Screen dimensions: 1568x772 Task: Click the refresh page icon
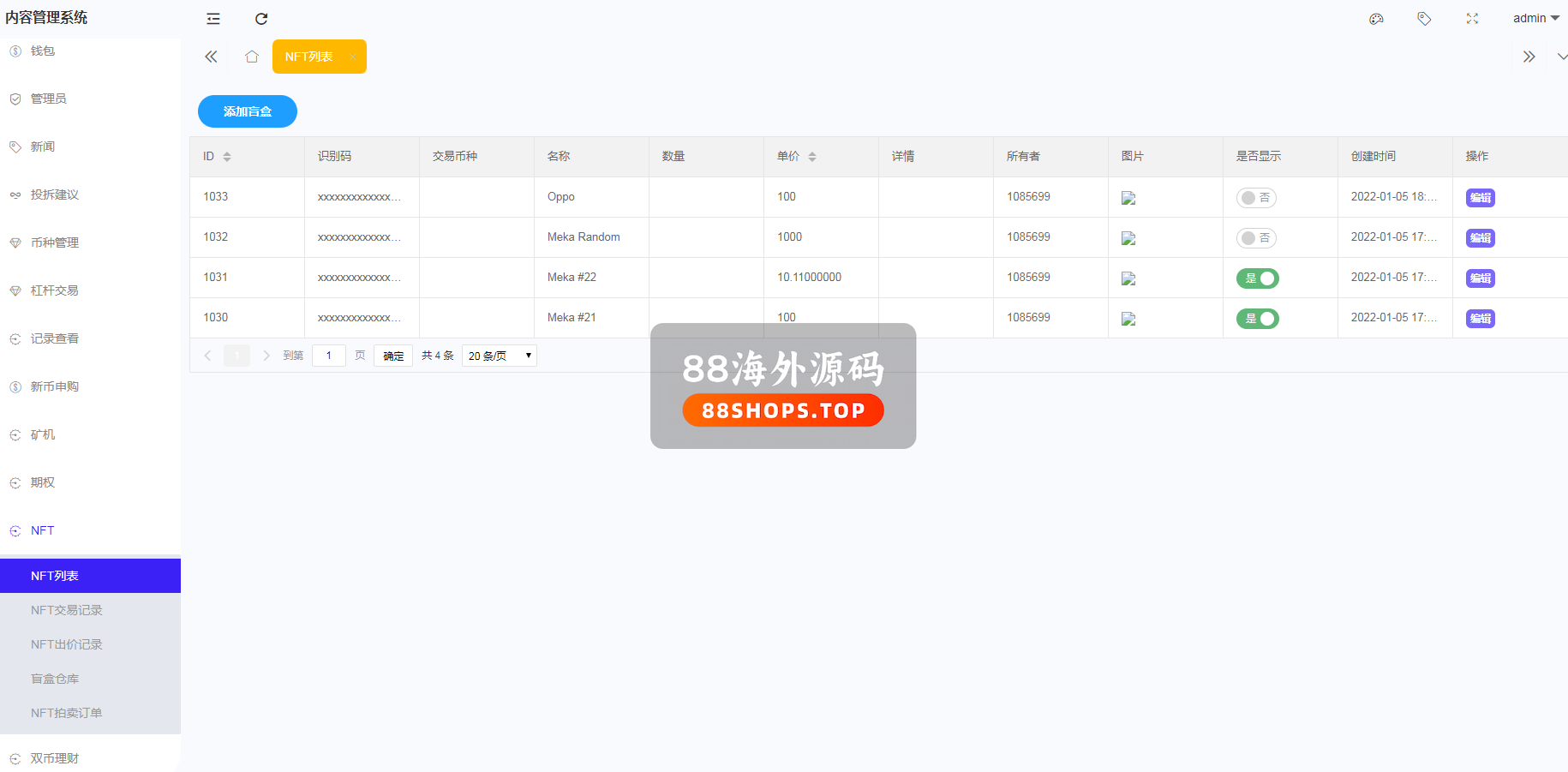click(261, 19)
